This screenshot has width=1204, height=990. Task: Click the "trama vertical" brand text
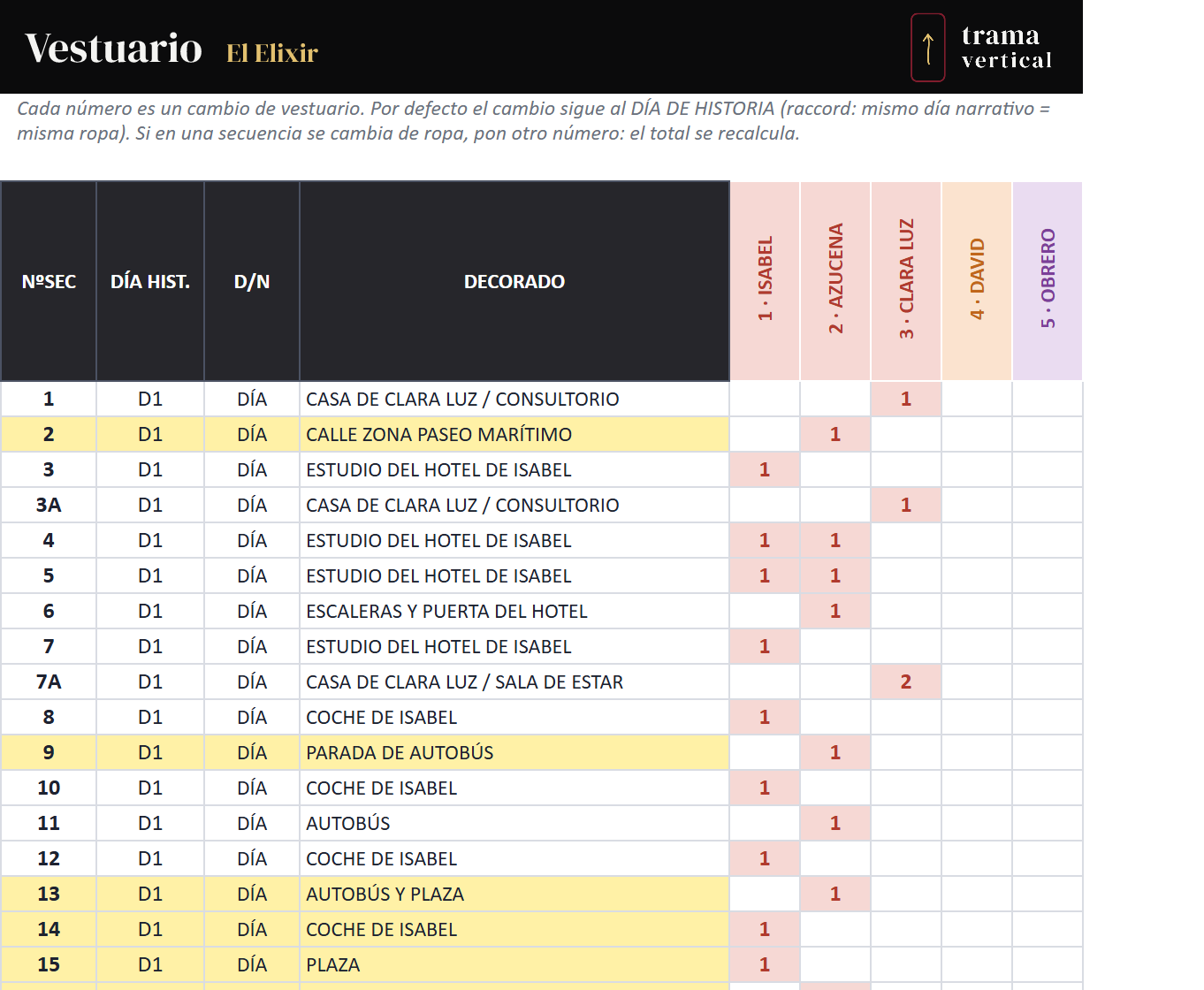click(x=1007, y=47)
